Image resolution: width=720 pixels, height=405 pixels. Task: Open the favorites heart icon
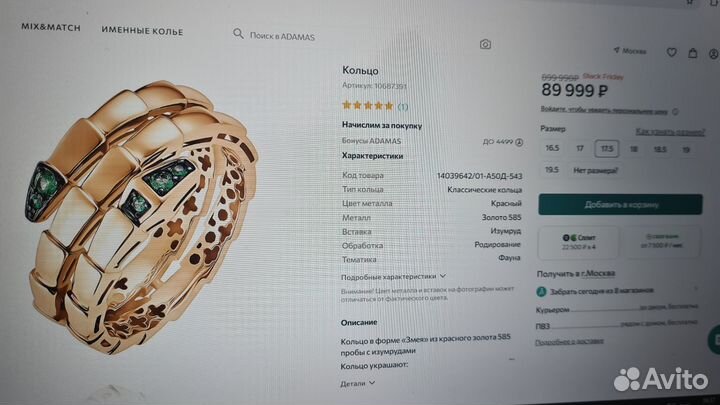671,52
